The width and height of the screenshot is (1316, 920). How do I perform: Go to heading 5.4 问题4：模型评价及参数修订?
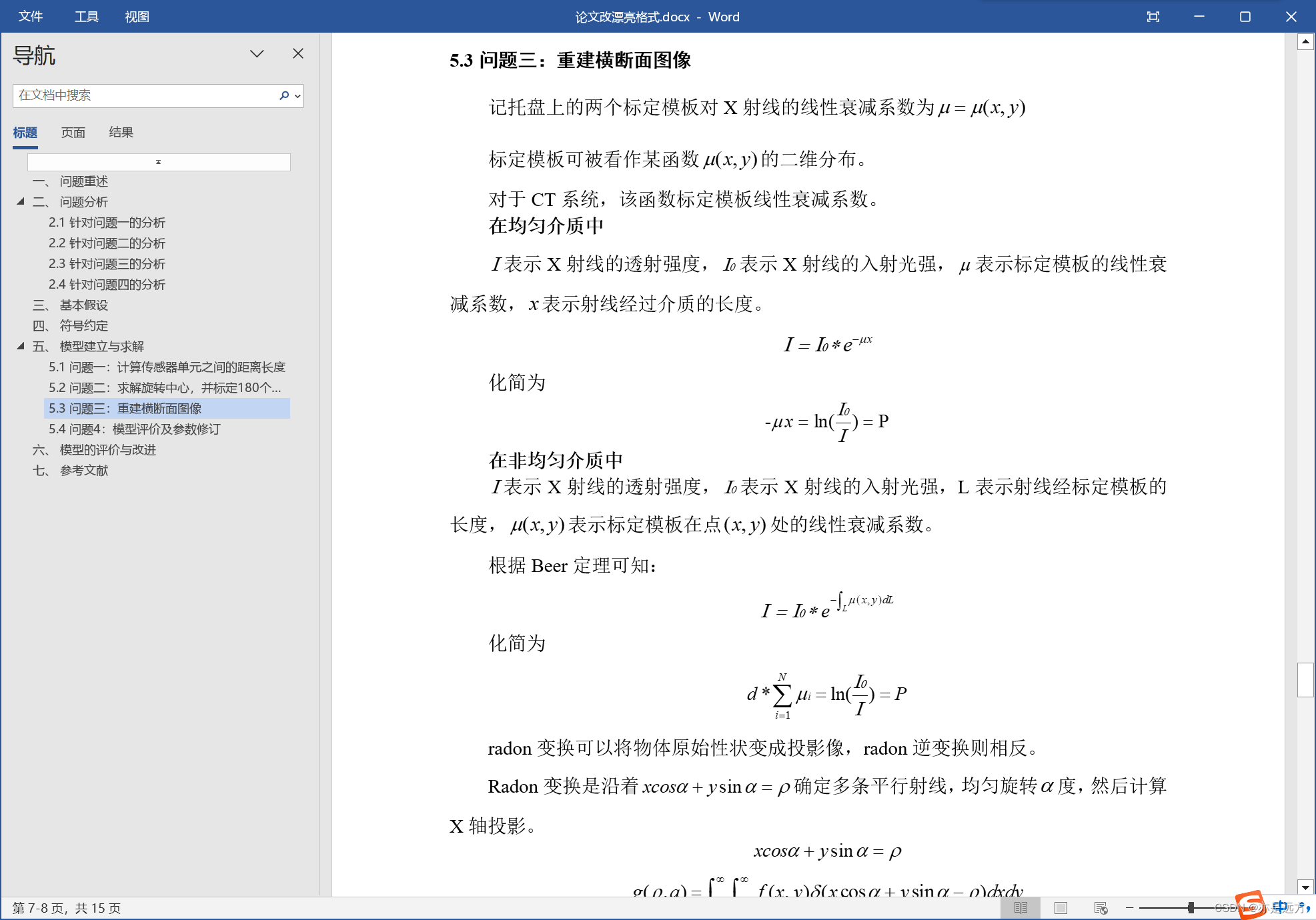pyautogui.click(x=134, y=429)
